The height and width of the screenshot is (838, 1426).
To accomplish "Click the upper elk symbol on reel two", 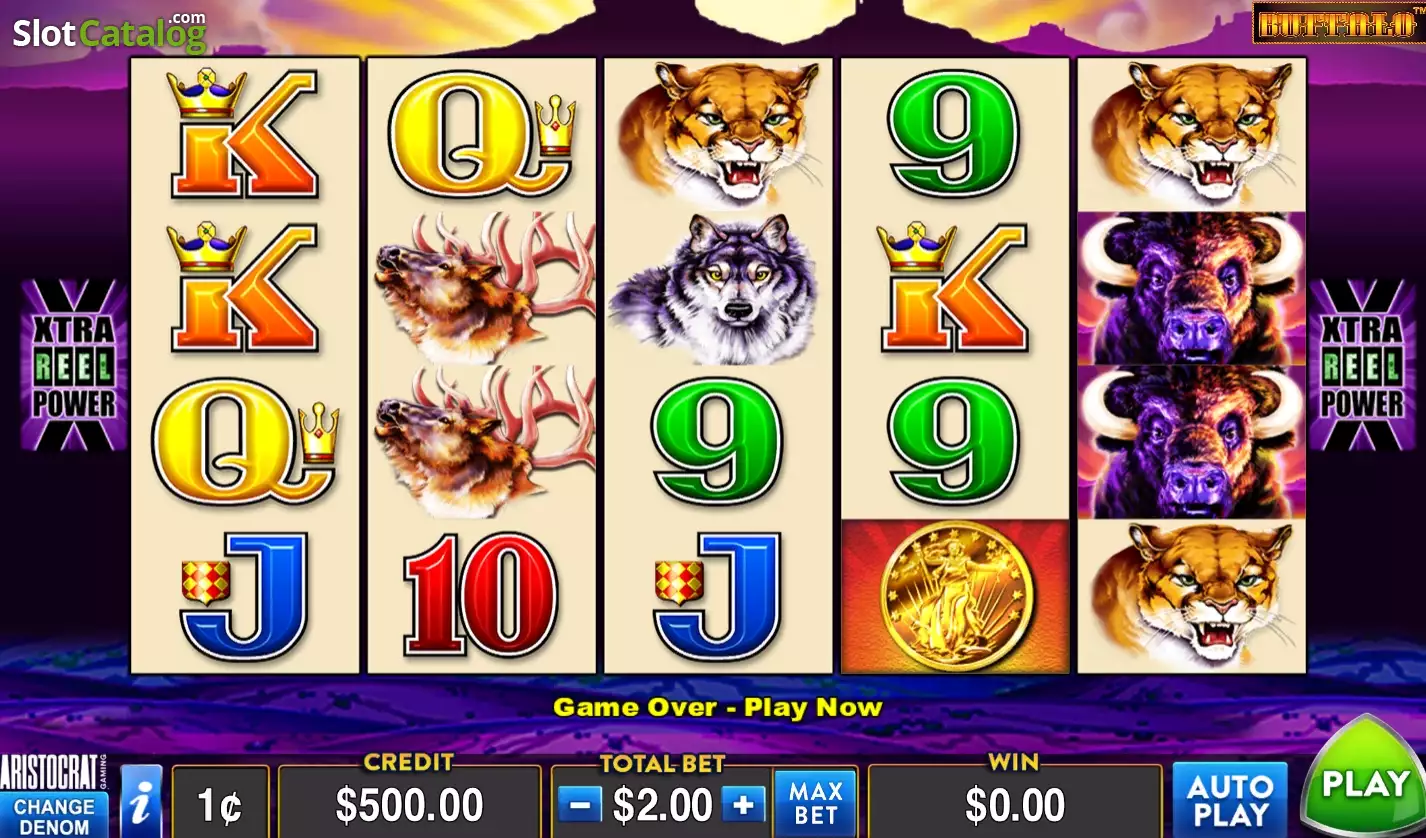I will coord(482,288).
